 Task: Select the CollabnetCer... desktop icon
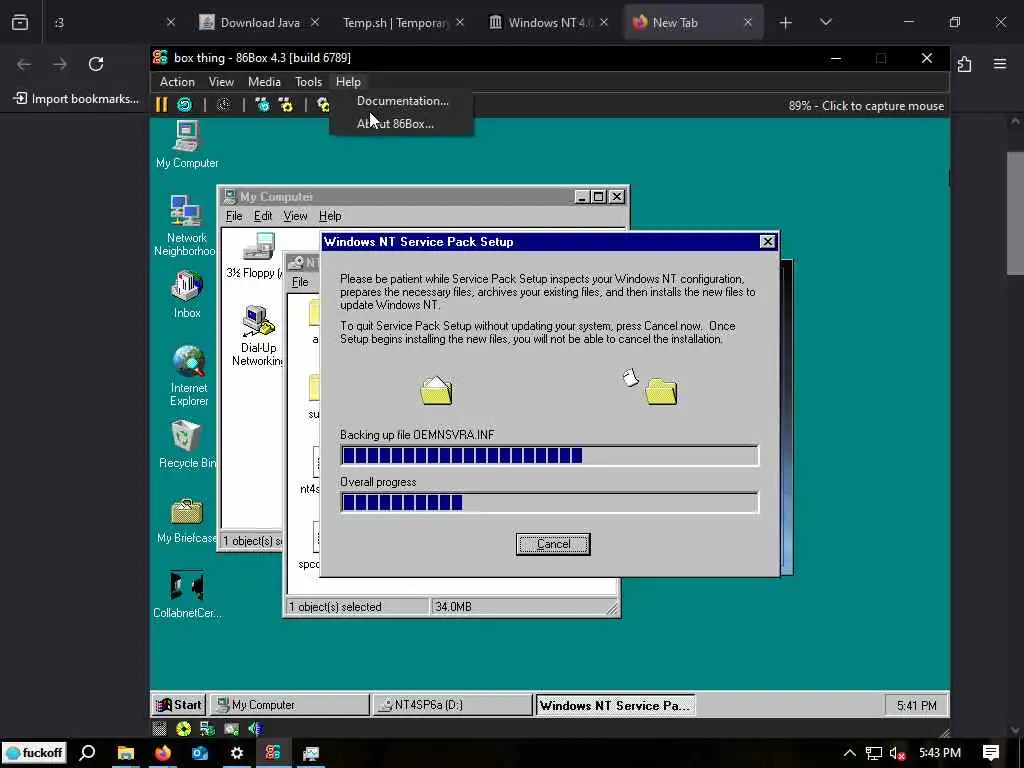[x=187, y=595]
